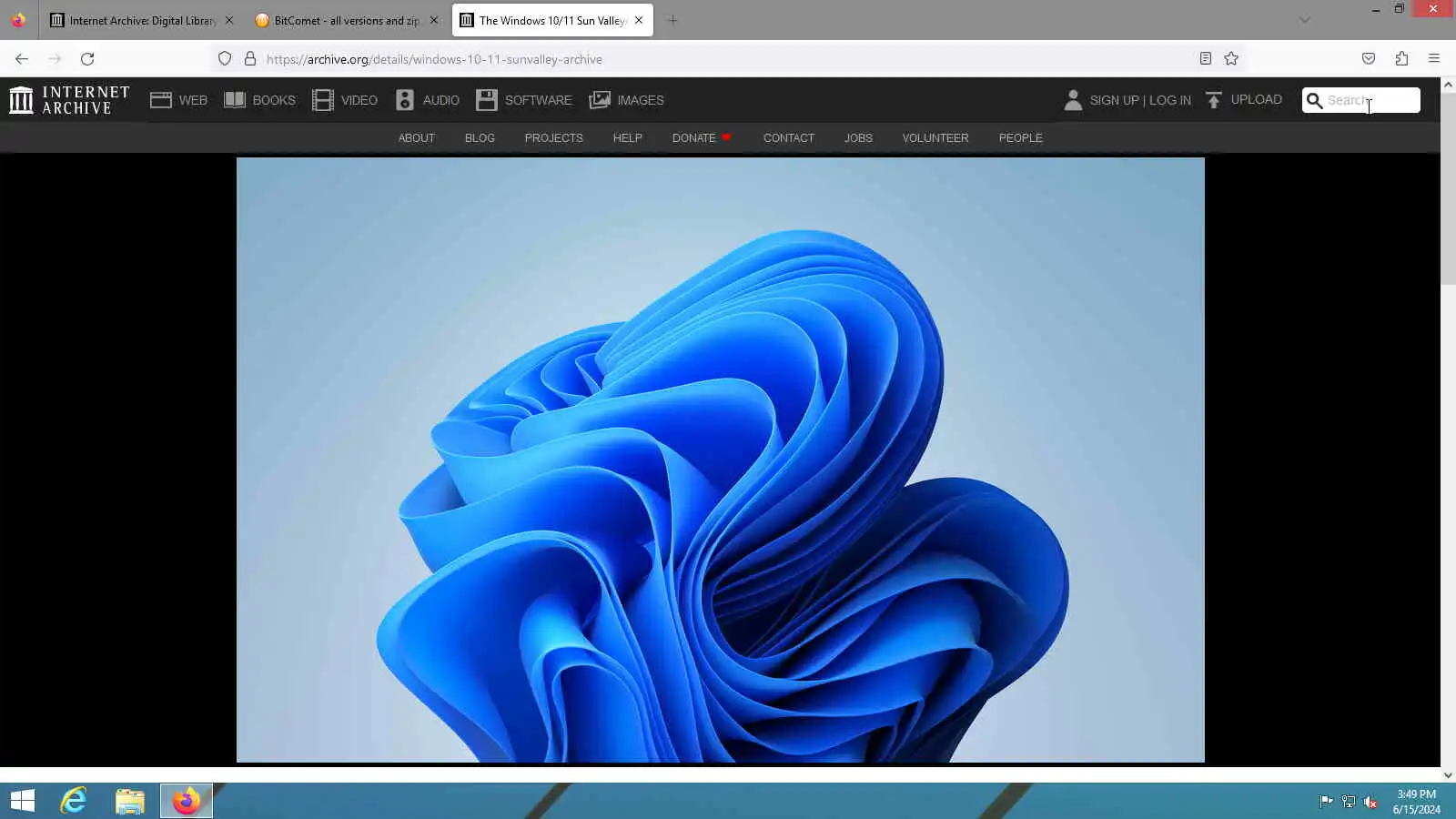Open the taskbar clock and date

1417,802
